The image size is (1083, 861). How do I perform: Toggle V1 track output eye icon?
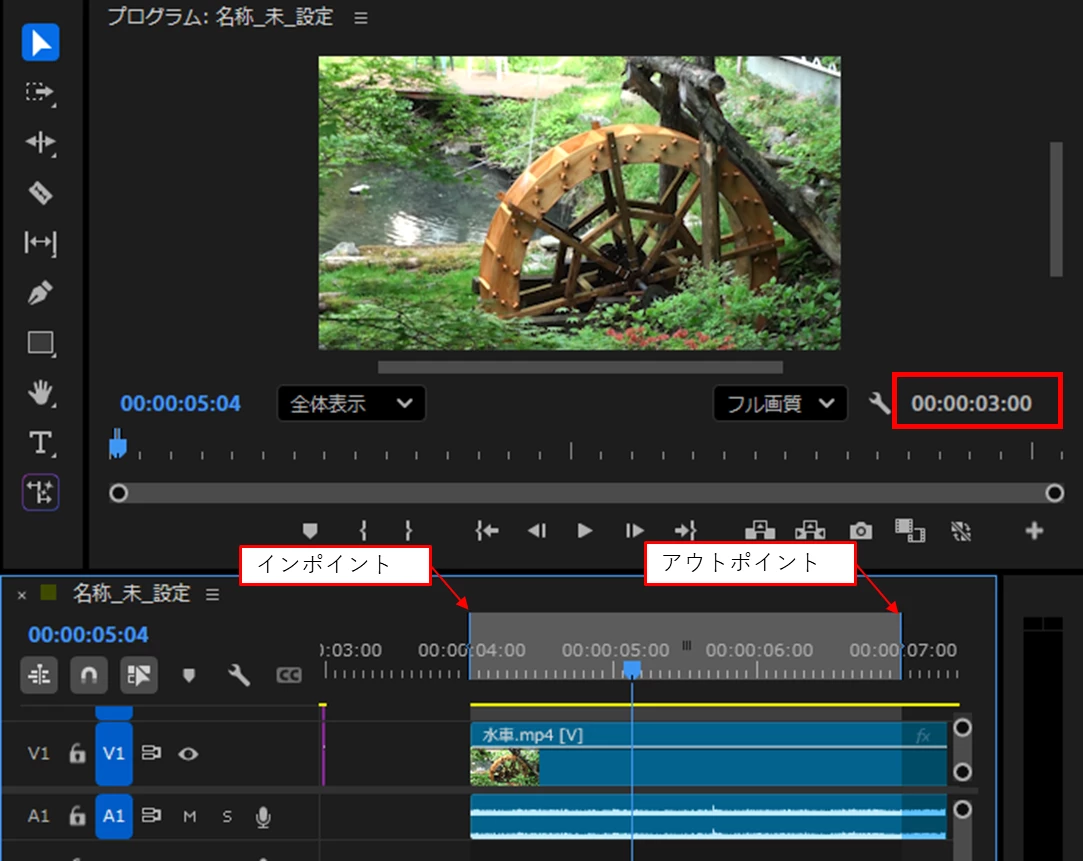(x=188, y=753)
